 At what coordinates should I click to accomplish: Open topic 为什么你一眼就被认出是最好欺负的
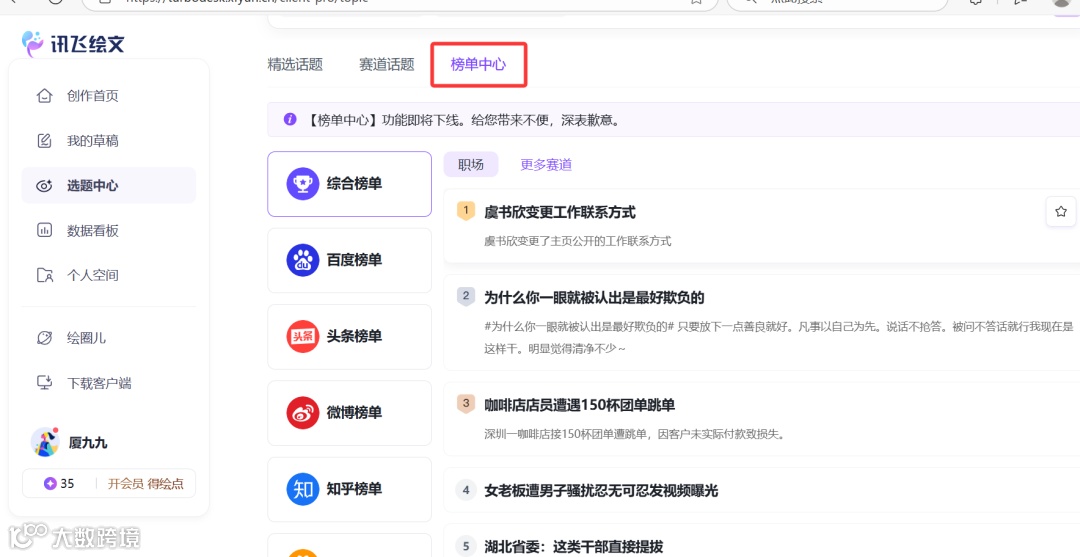coord(594,298)
